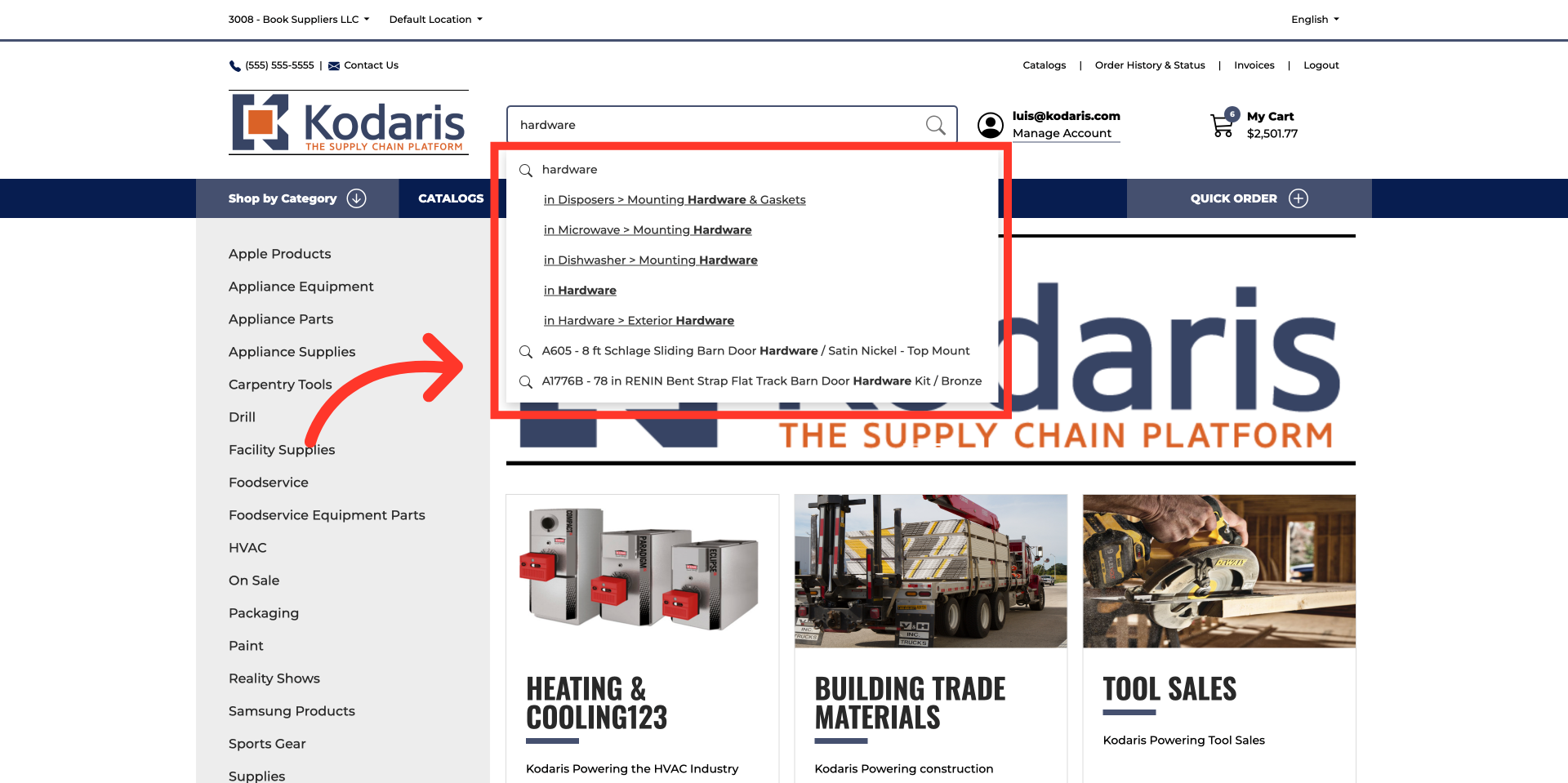1568x783 pixels.
Task: Select the 'in Hardware' category suggestion
Action: point(580,291)
